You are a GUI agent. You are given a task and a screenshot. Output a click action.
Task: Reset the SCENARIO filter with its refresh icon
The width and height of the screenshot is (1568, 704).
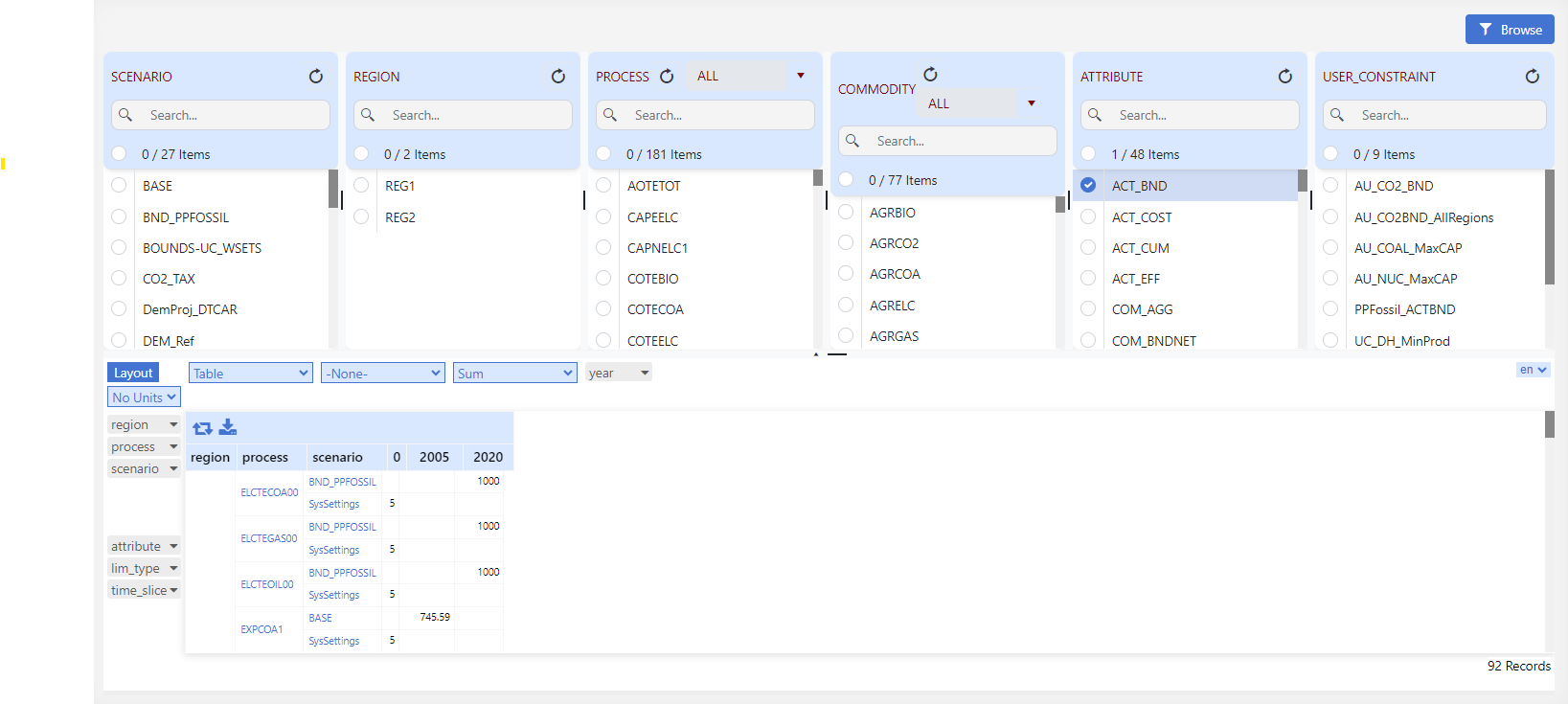click(316, 77)
